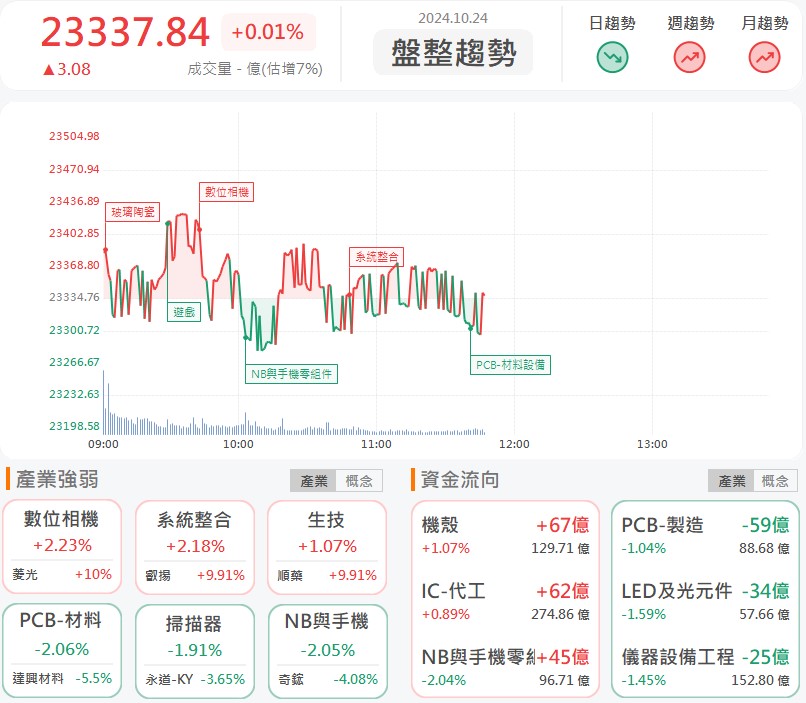Click the green daily trend down icon
The height and width of the screenshot is (703, 806).
612,57
